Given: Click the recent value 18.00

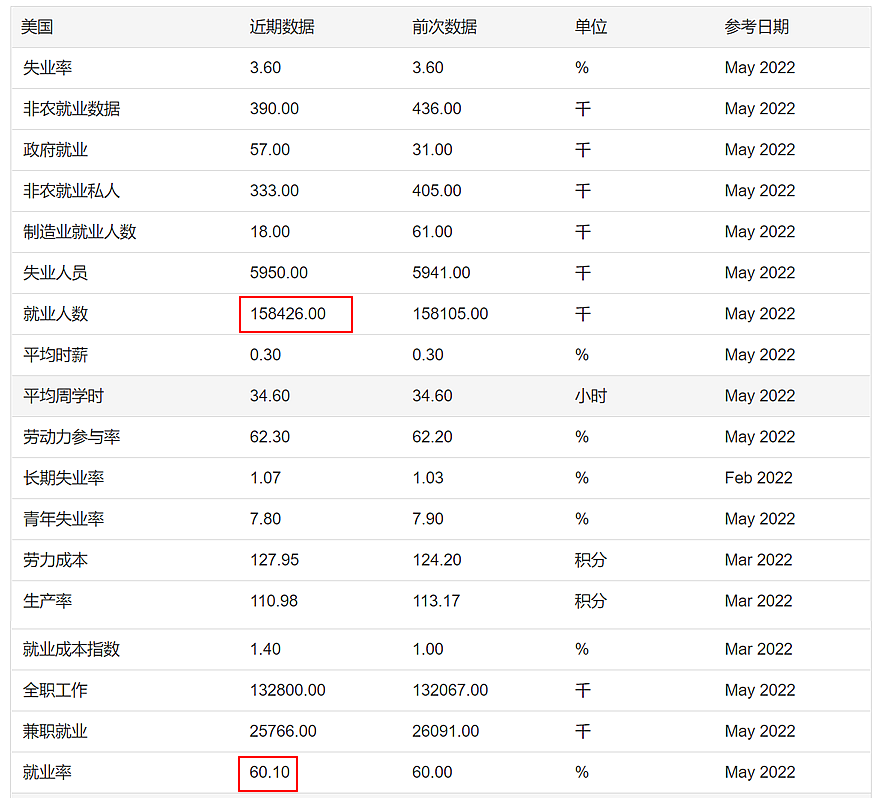Looking at the screenshot, I should tap(270, 232).
